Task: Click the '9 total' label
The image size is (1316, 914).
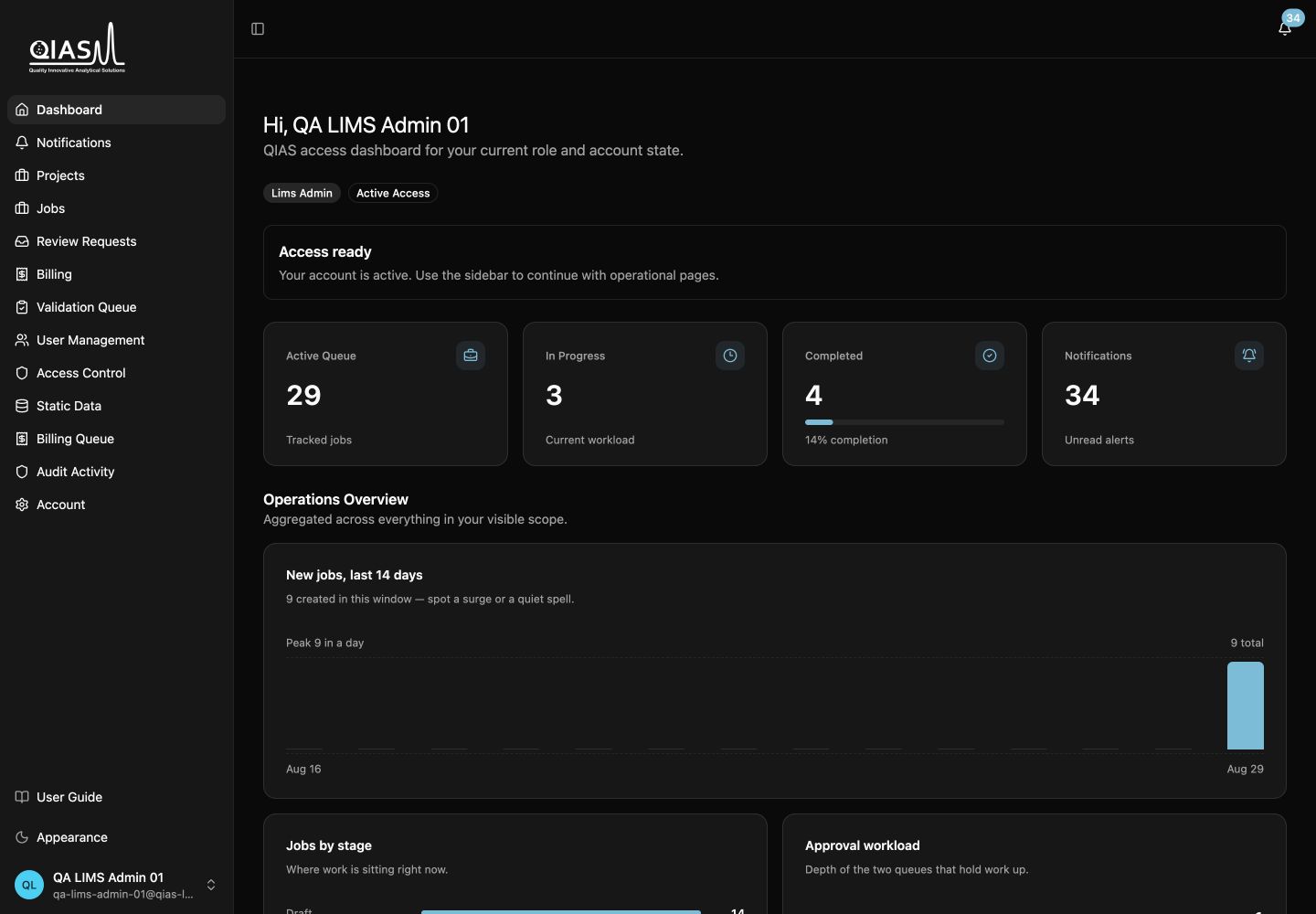Action: tap(1247, 643)
